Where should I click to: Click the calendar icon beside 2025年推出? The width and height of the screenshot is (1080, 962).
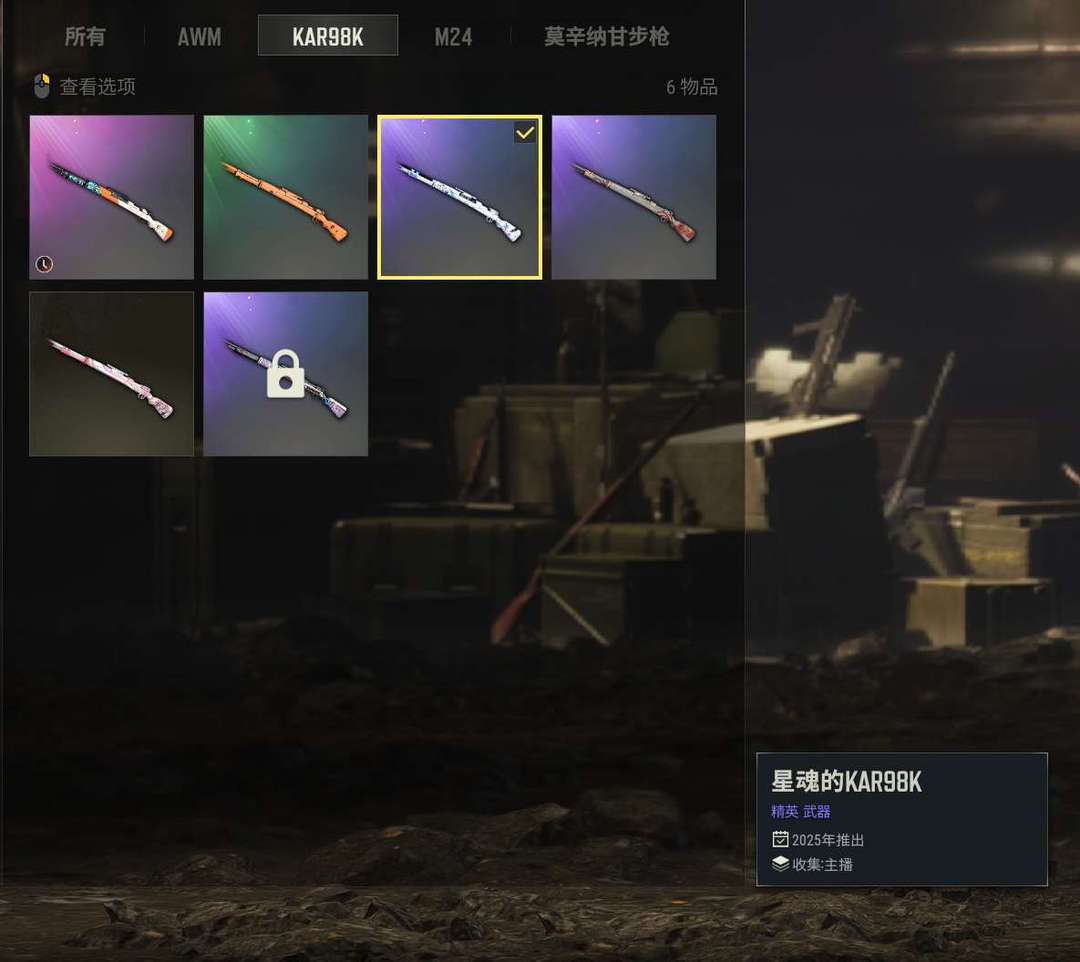pos(780,839)
